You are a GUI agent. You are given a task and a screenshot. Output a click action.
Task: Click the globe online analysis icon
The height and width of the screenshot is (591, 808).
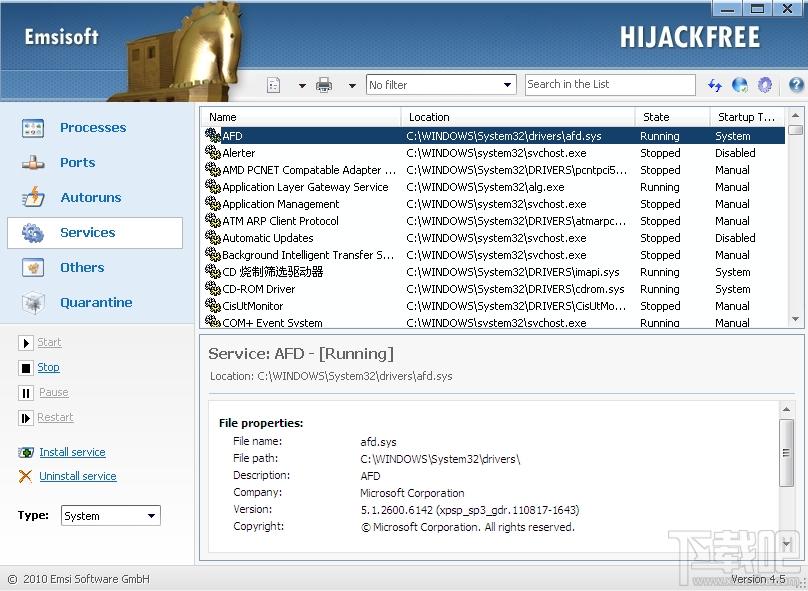tap(740, 85)
